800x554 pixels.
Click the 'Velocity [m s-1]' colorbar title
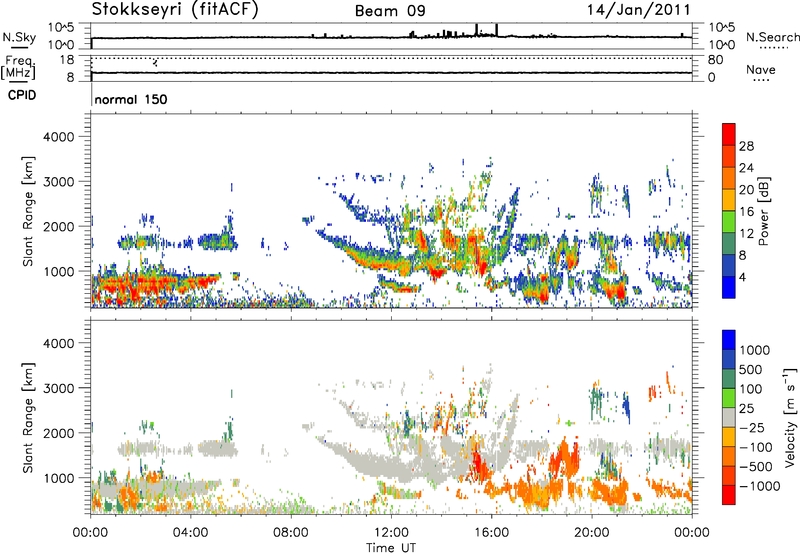click(x=790, y=417)
